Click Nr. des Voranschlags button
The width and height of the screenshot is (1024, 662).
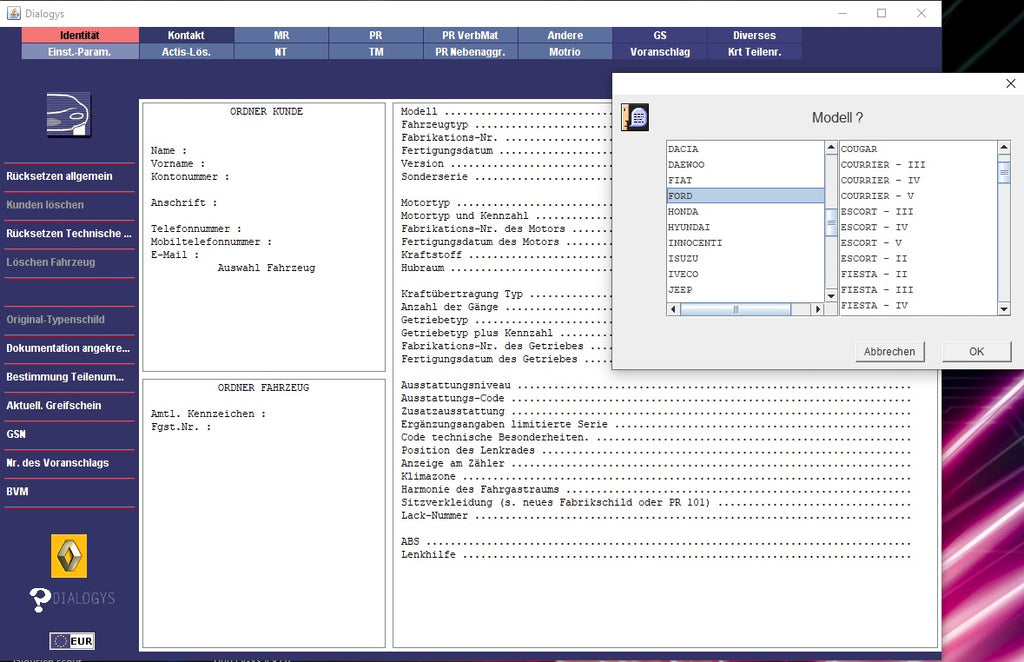(x=69, y=464)
